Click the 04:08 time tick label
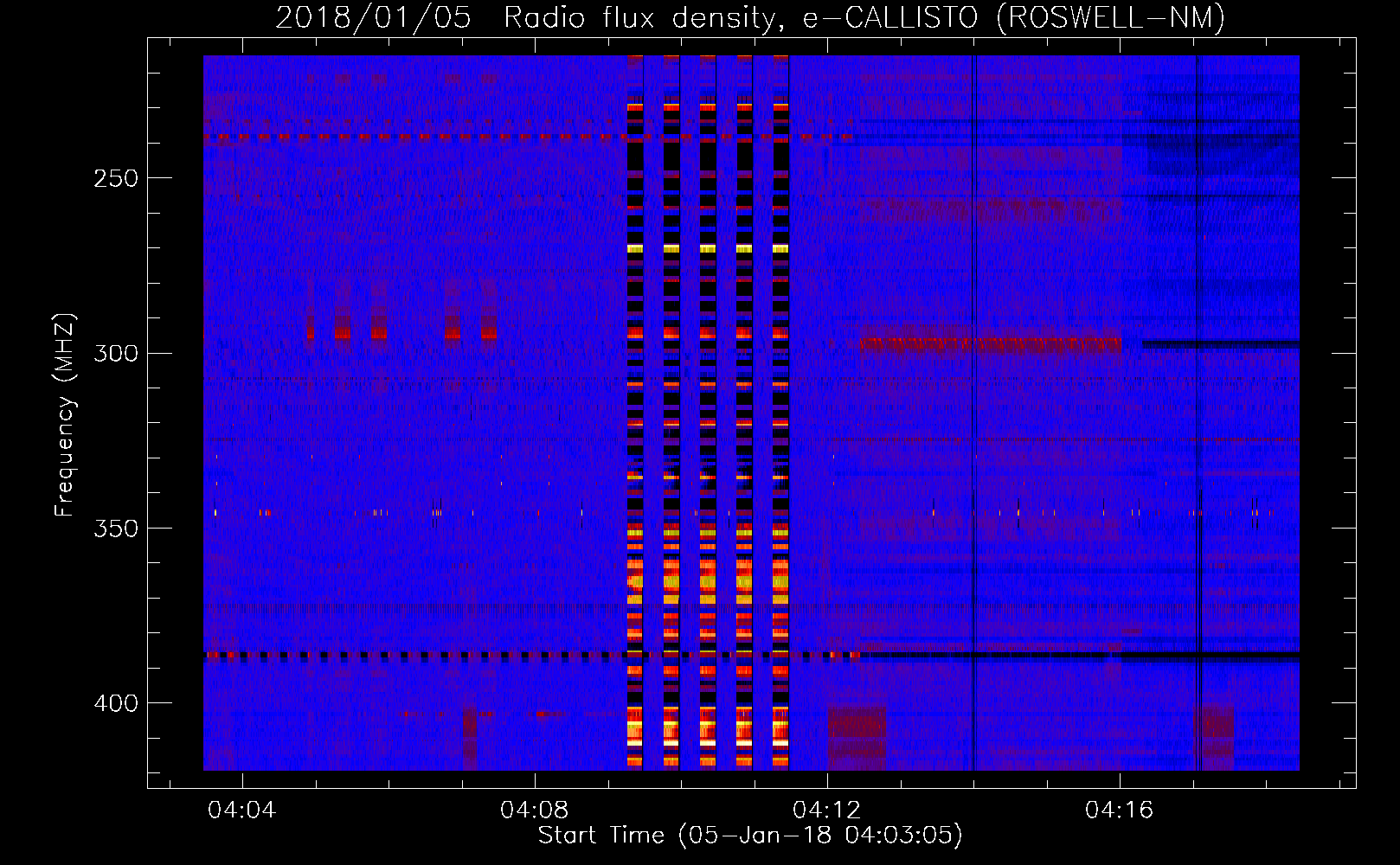 pos(535,810)
